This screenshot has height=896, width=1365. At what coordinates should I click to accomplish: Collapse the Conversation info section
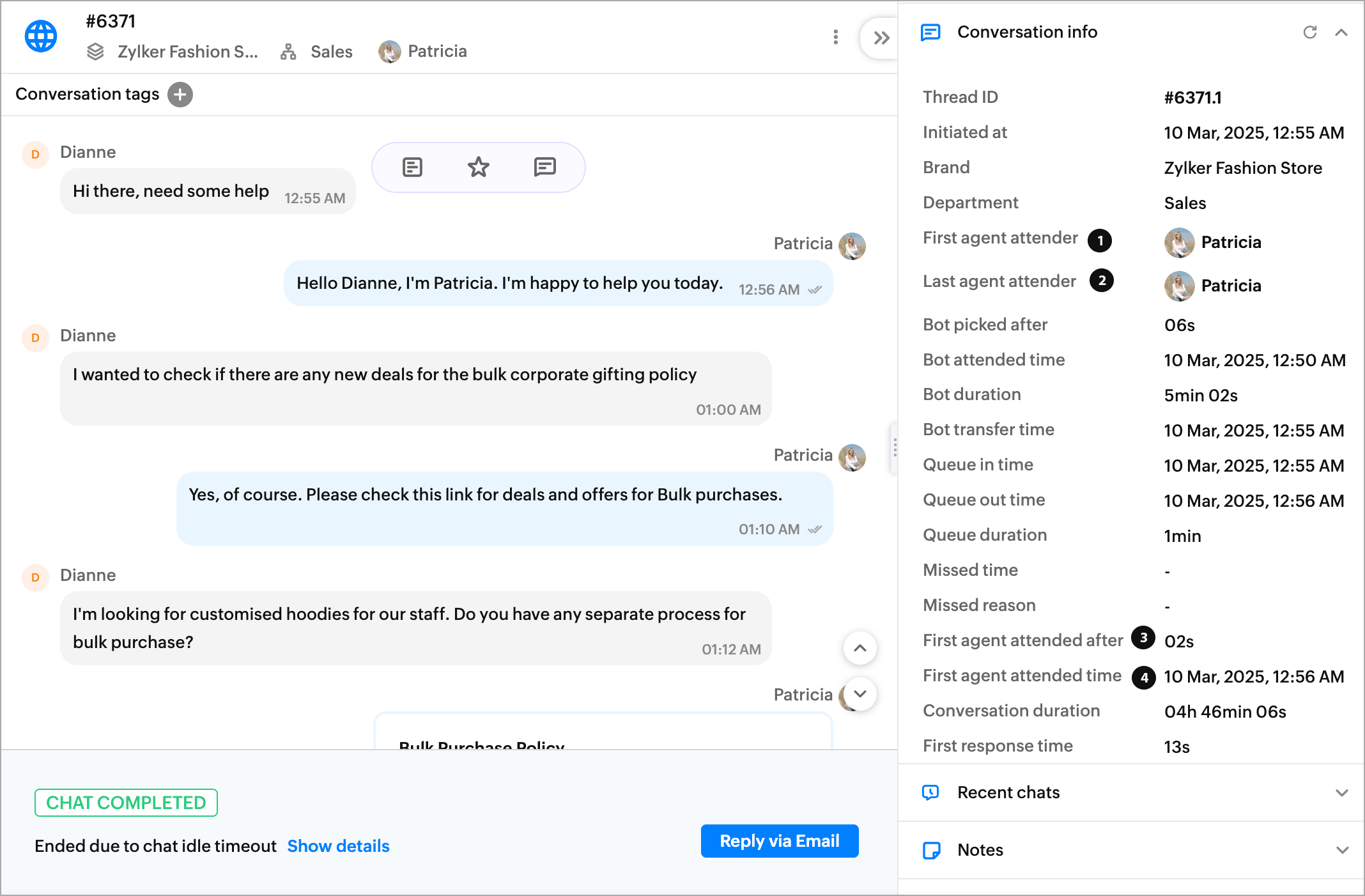tap(1341, 32)
